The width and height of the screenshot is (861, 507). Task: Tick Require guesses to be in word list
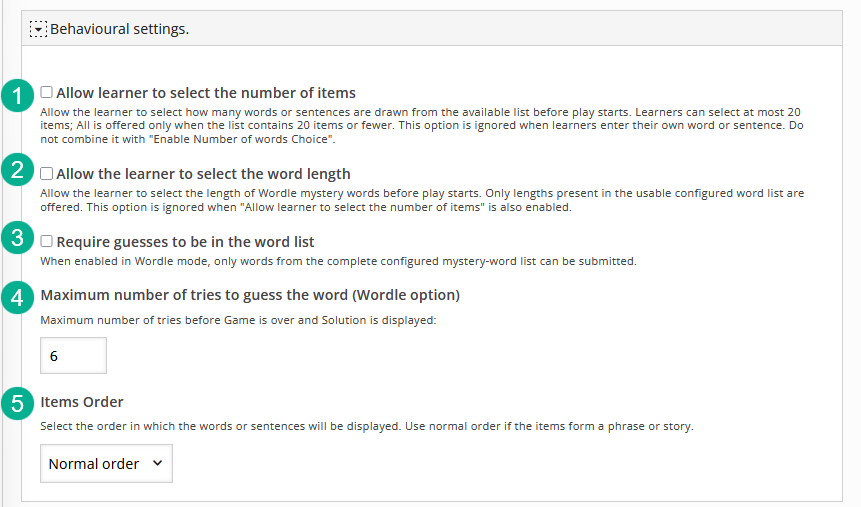tap(47, 241)
